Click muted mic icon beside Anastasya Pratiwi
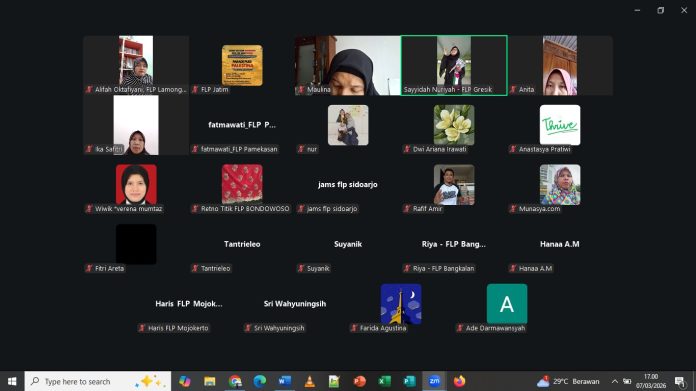The height and width of the screenshot is (391, 696). [x=513, y=149]
